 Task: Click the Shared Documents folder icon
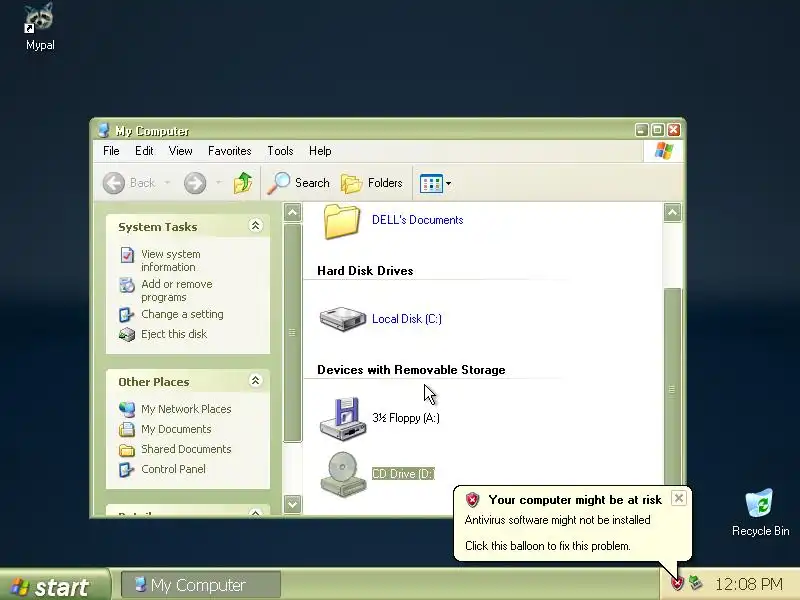tap(127, 449)
